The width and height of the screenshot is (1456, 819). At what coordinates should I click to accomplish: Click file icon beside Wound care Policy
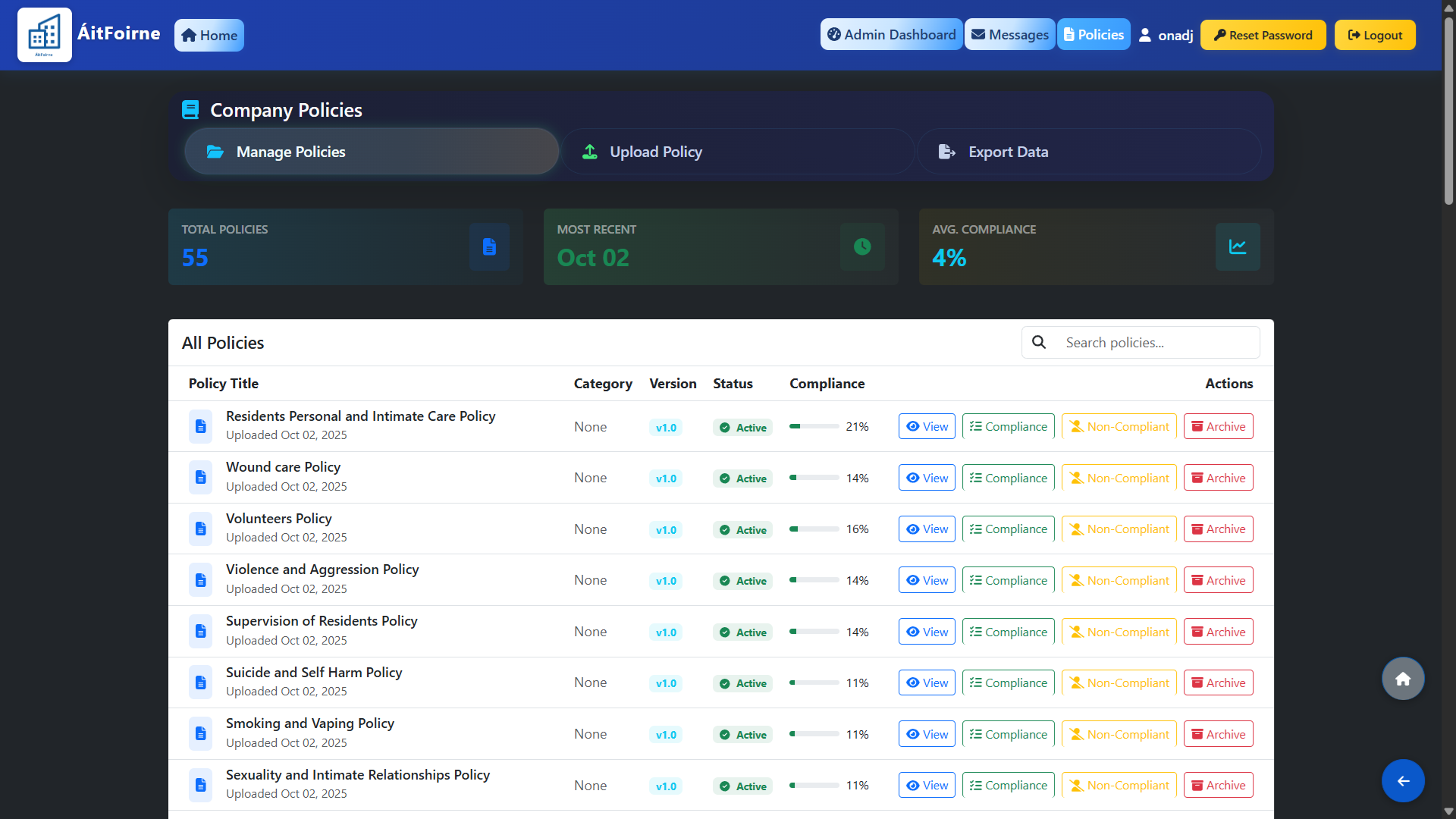201,478
